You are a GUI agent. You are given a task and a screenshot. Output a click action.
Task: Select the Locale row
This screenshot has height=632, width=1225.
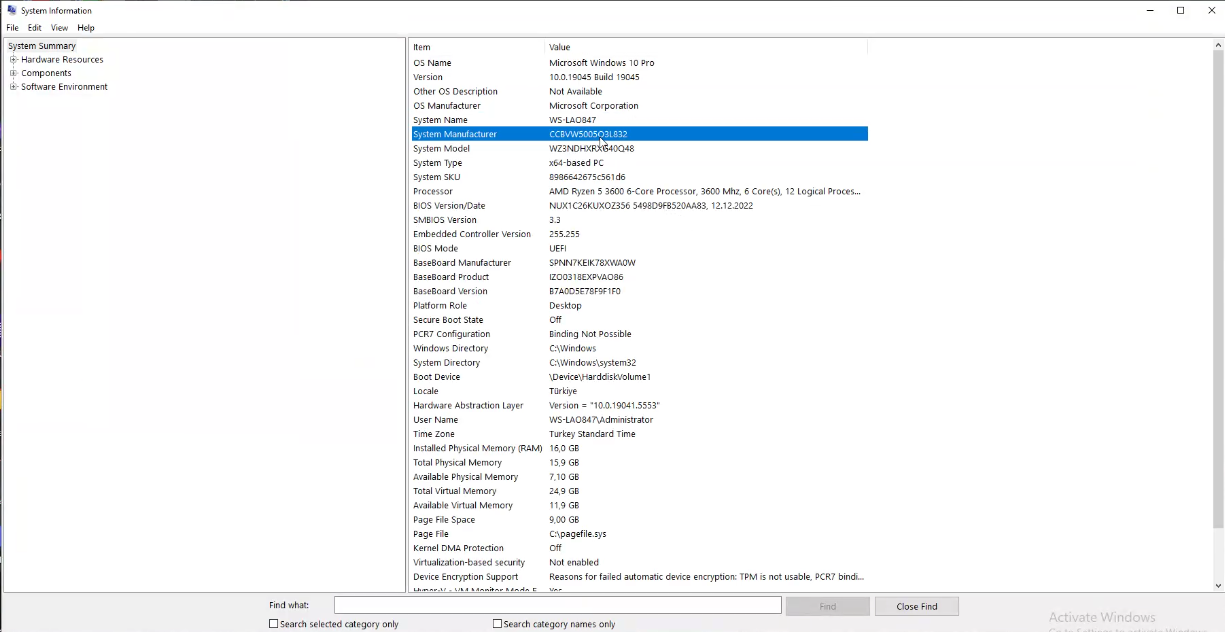(640, 391)
